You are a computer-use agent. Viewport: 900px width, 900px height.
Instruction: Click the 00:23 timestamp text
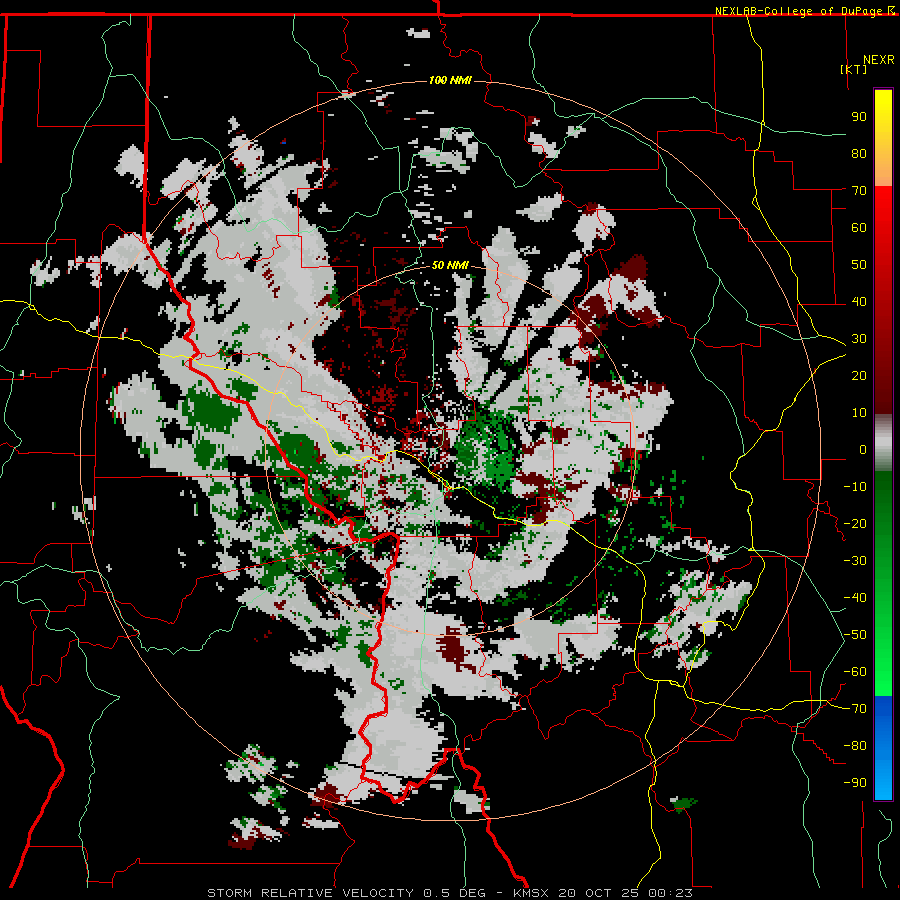tap(670, 893)
